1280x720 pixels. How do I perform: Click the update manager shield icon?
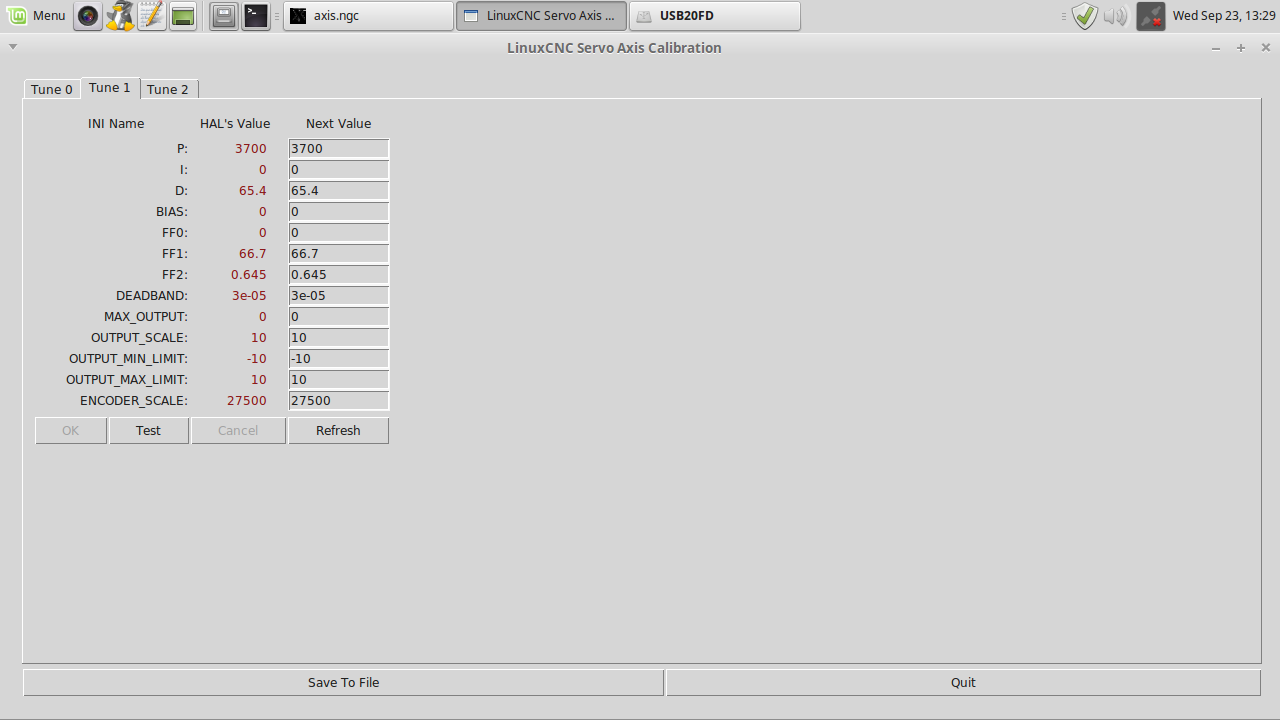pos(1084,16)
